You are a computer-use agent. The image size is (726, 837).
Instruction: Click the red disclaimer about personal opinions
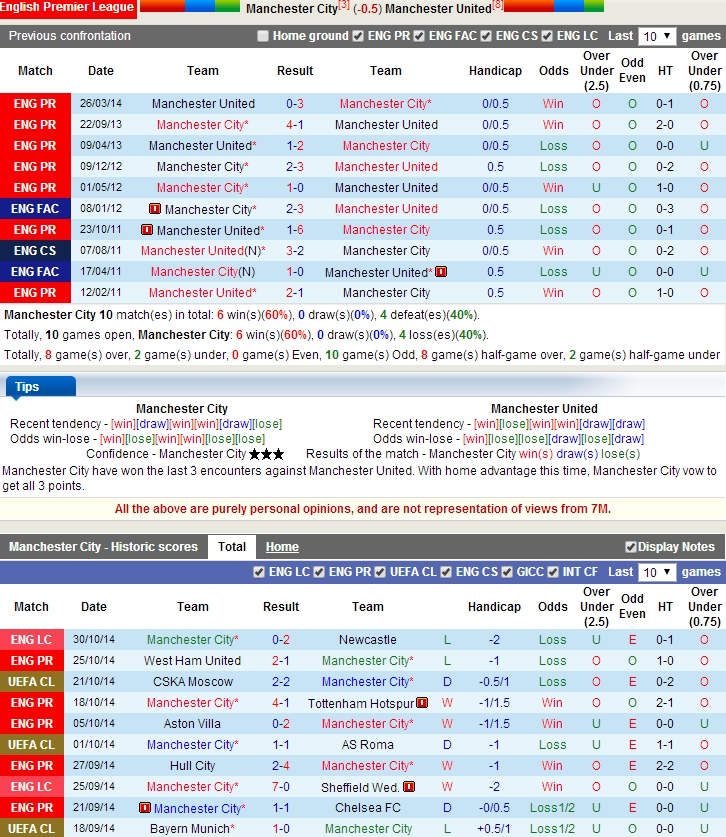(362, 509)
